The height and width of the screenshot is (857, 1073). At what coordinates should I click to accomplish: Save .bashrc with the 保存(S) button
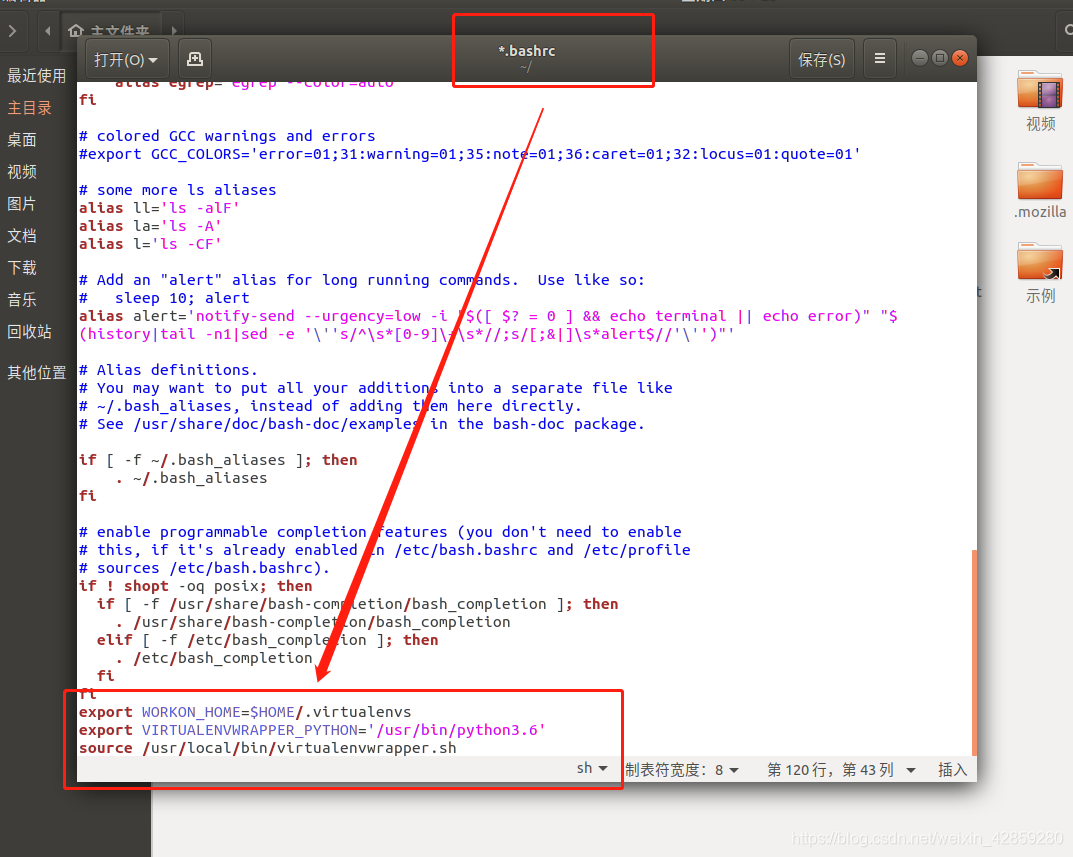(821, 59)
